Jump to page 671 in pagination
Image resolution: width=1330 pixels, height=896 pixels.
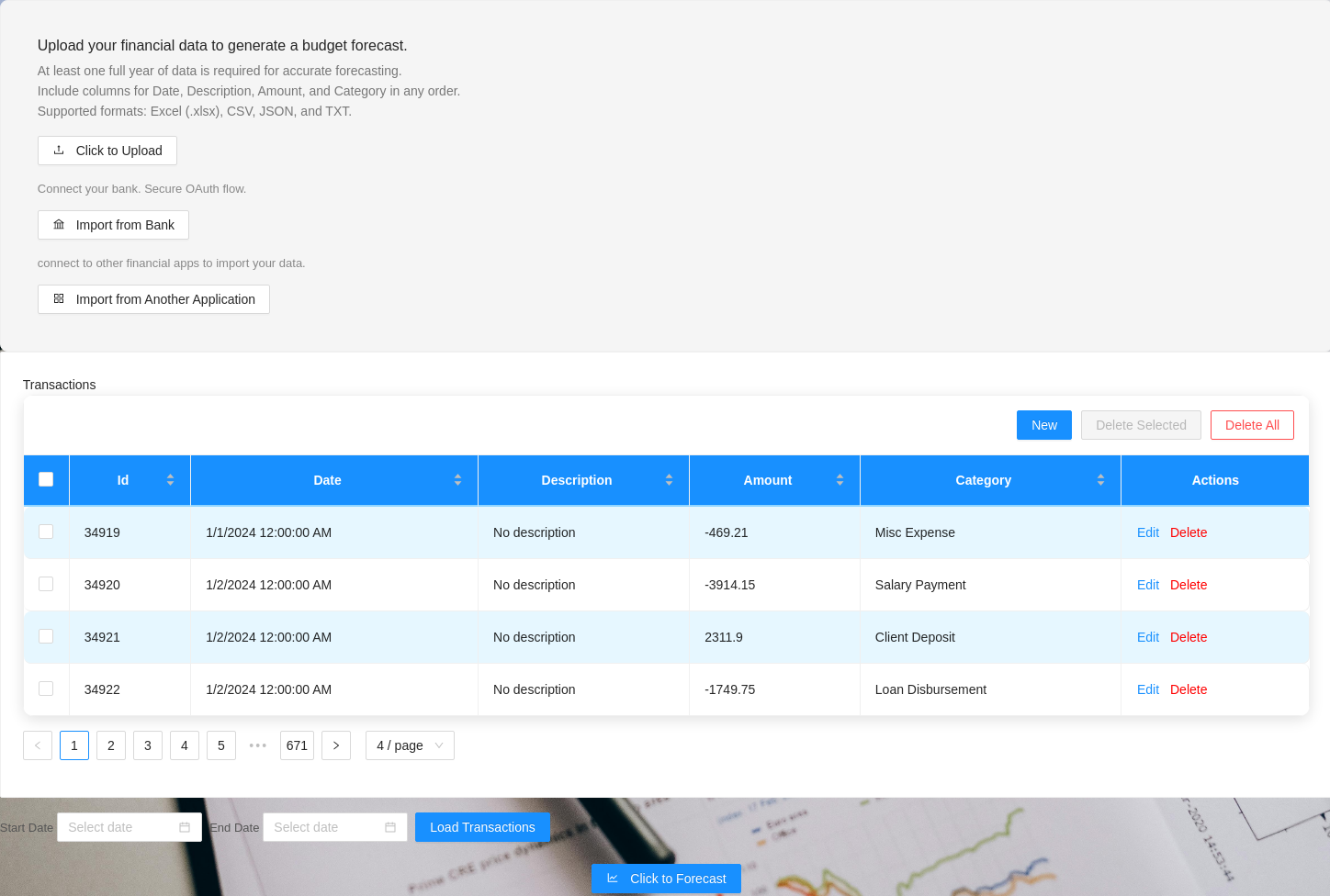pos(297,745)
